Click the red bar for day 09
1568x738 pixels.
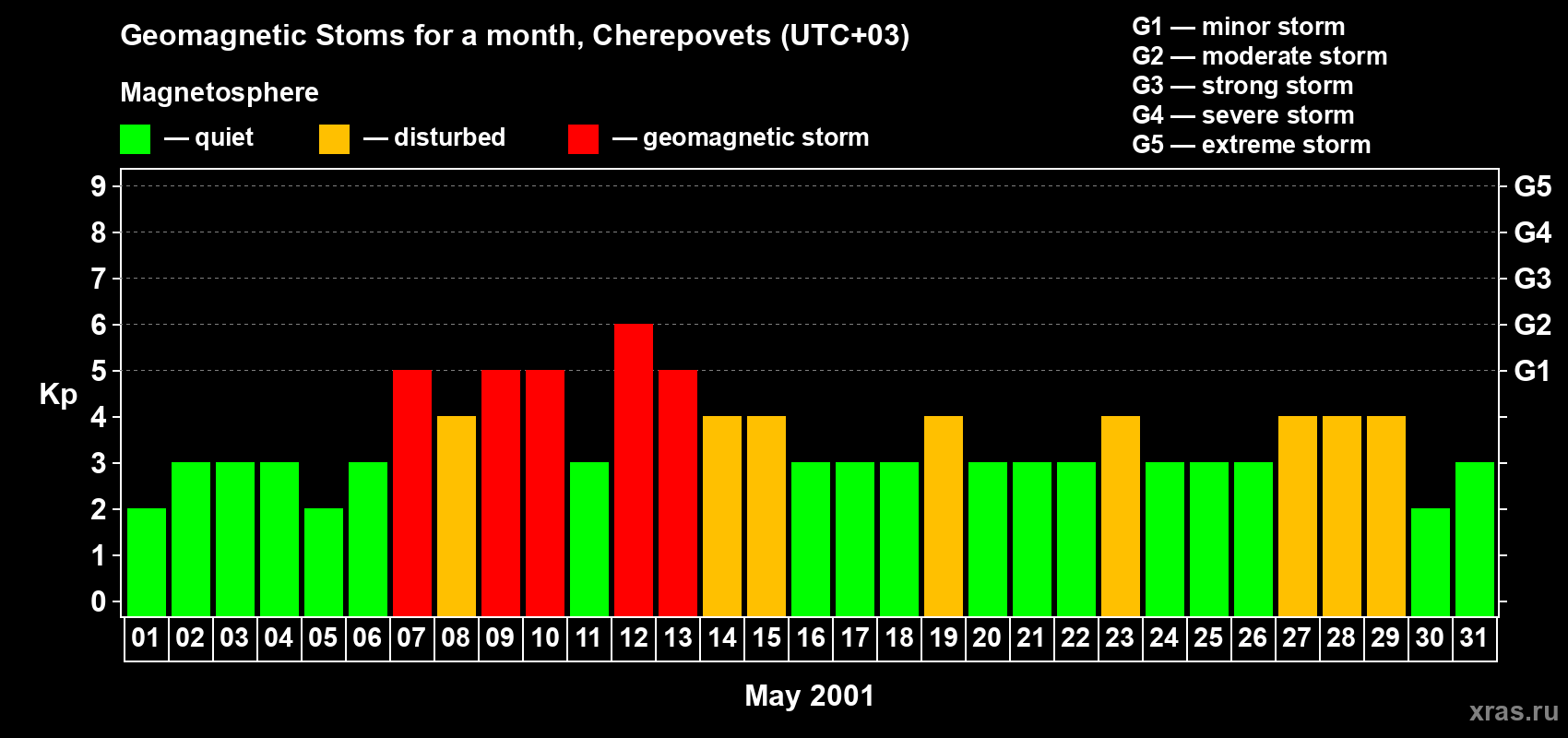(501, 494)
